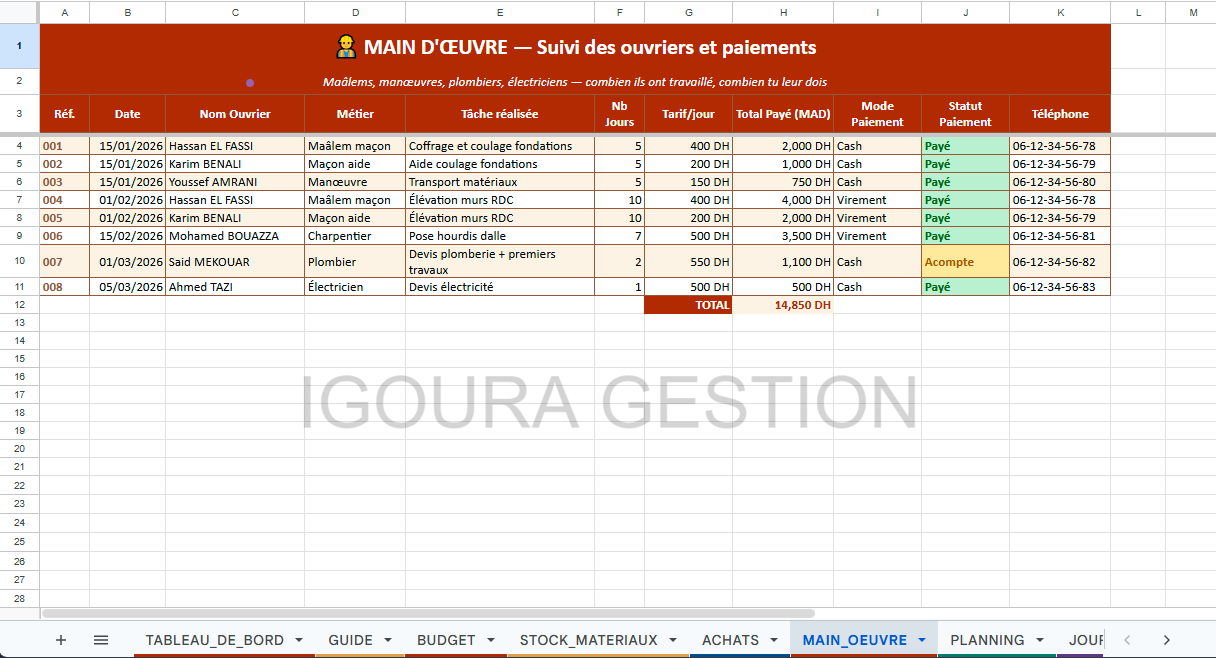Click the MAIN D'ŒUVRE title cell
This screenshot has width=1216, height=658.
point(575,47)
